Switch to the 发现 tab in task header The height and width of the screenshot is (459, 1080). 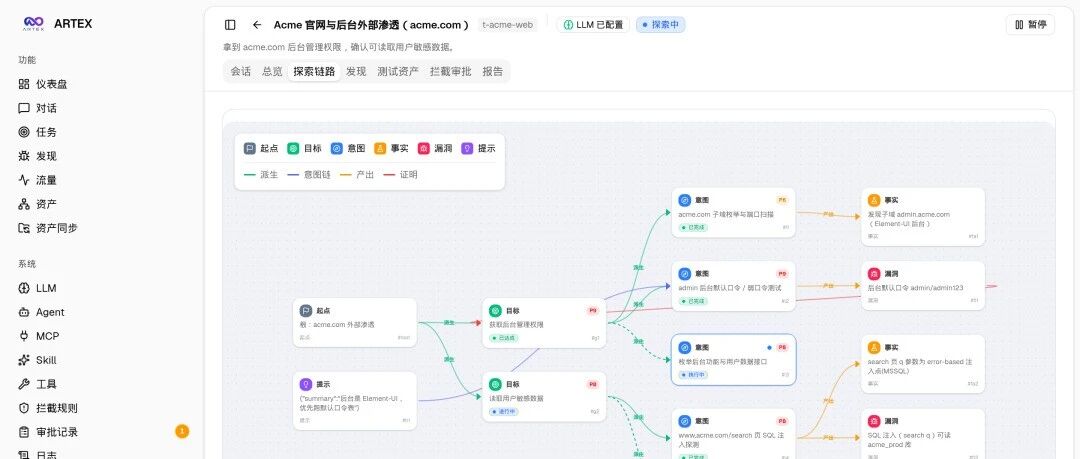coord(356,71)
